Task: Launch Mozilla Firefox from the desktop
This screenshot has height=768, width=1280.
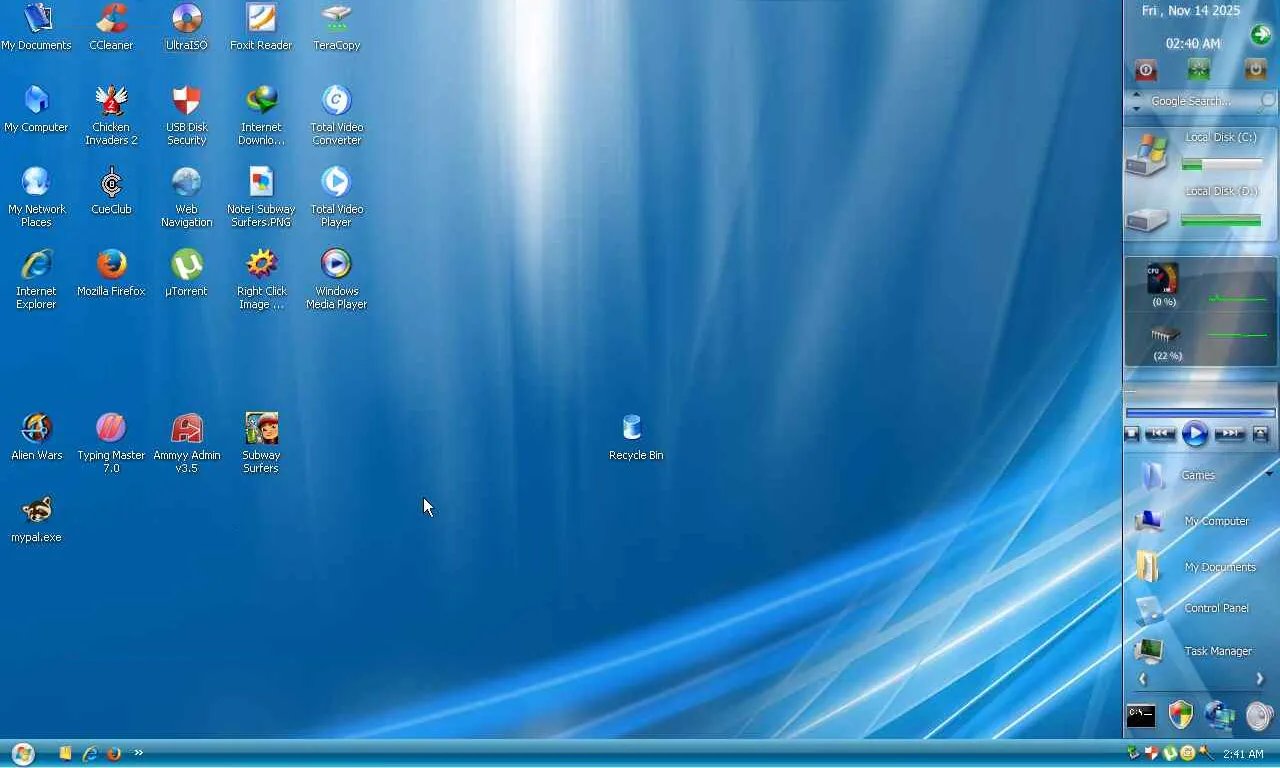Action: [111, 273]
